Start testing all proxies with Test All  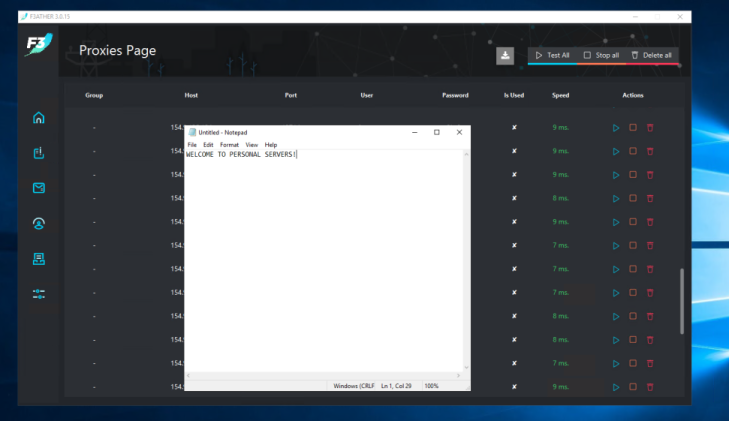[552, 55]
